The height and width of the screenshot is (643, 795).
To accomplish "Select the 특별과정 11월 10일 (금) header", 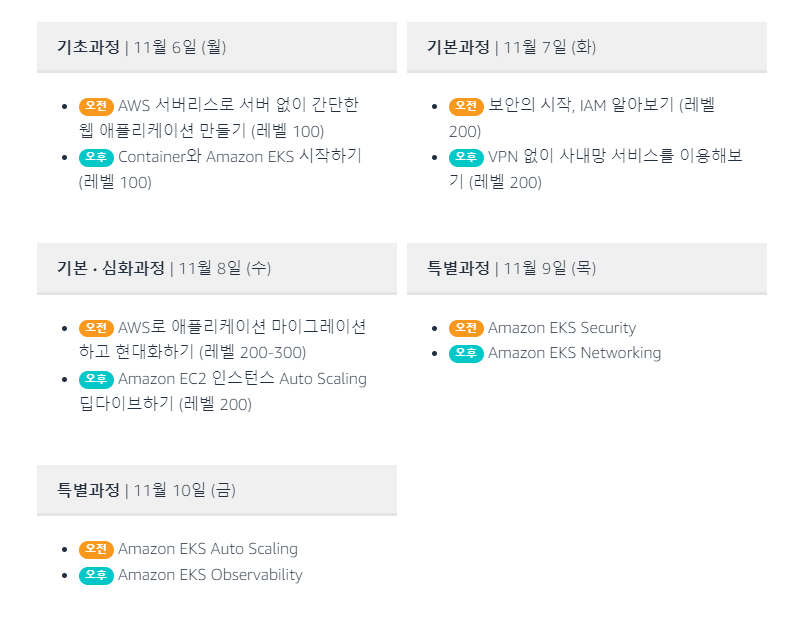I will click(217, 490).
